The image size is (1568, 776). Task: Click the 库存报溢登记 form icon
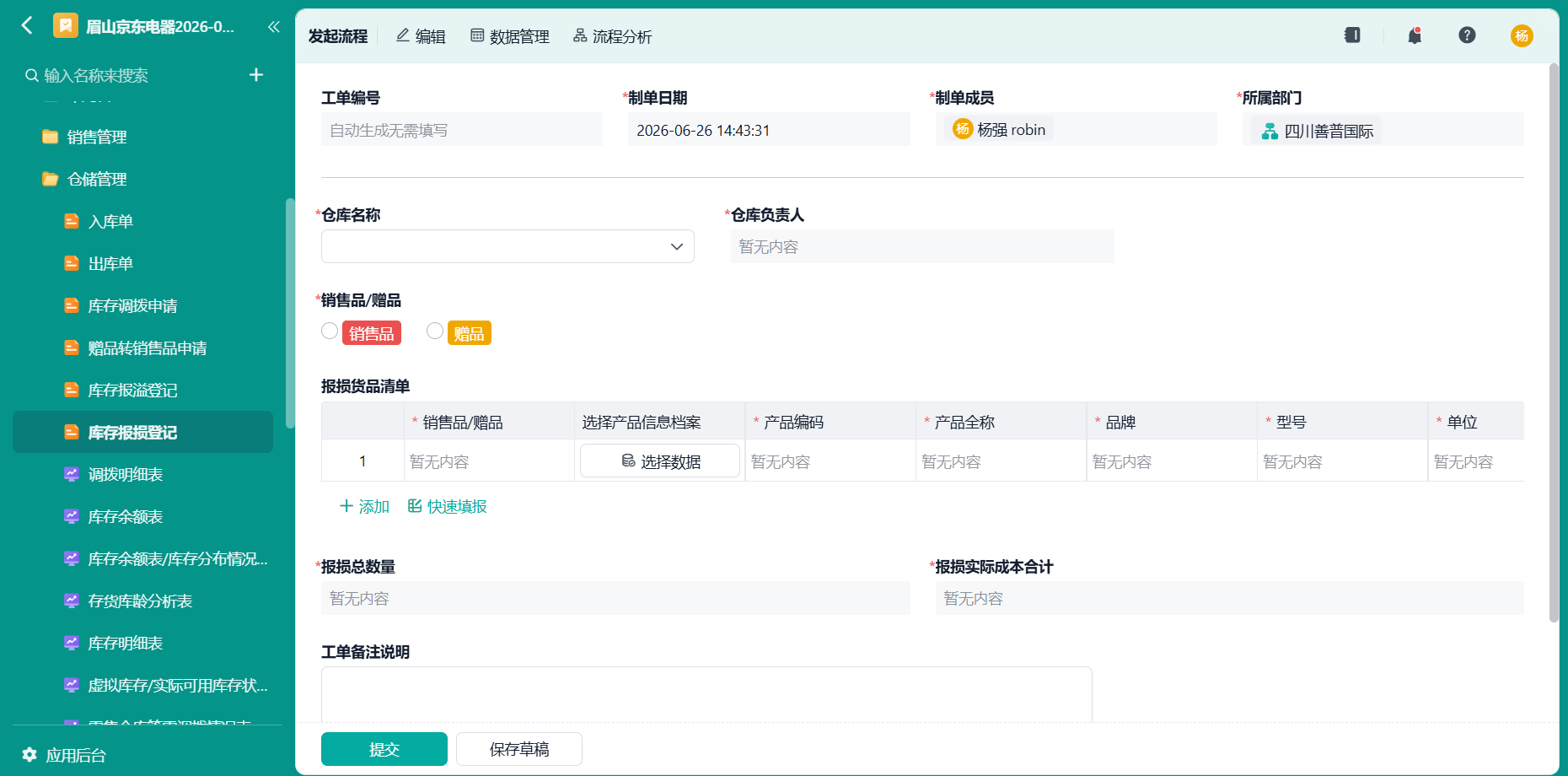(72, 390)
